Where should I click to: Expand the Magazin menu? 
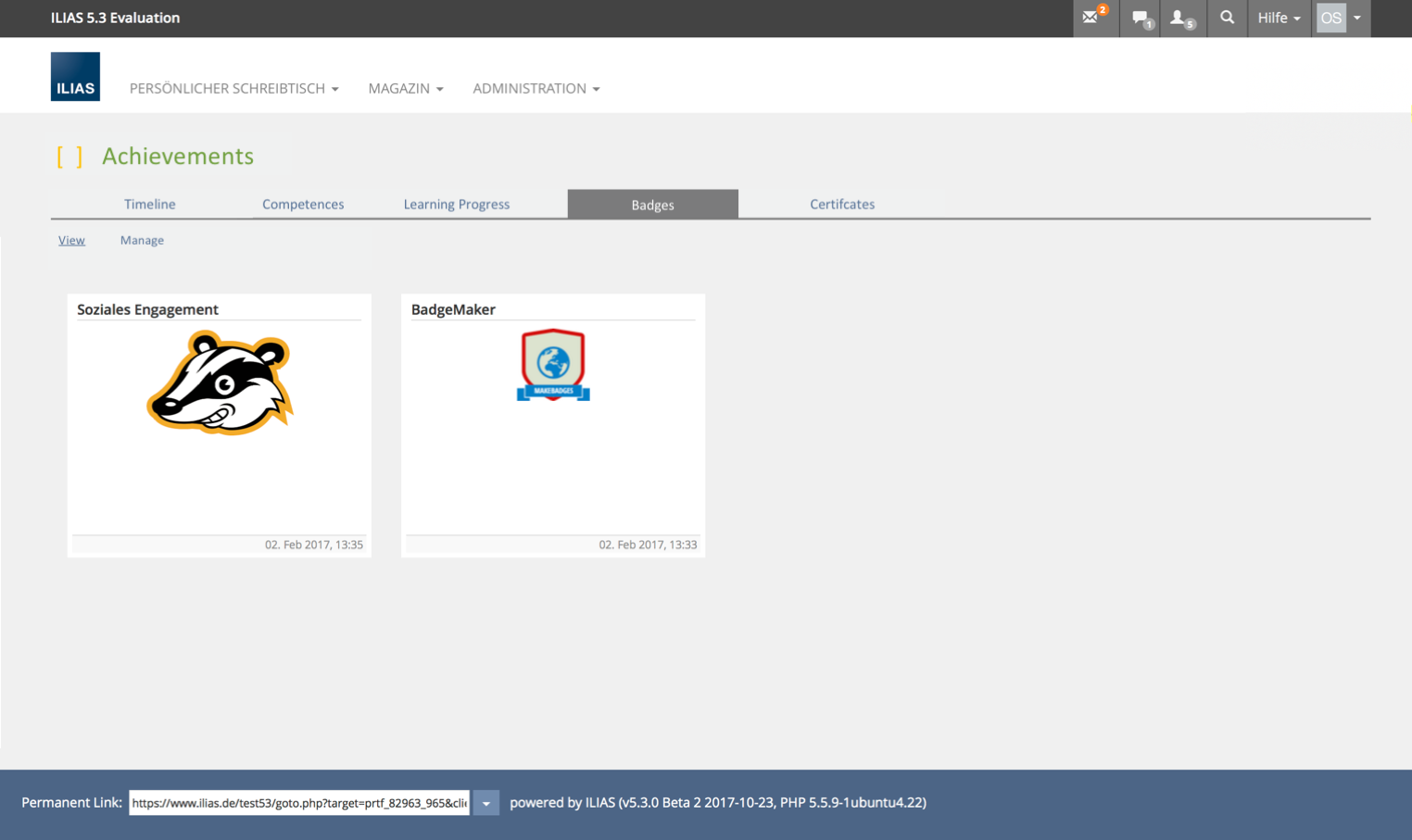[x=405, y=88]
